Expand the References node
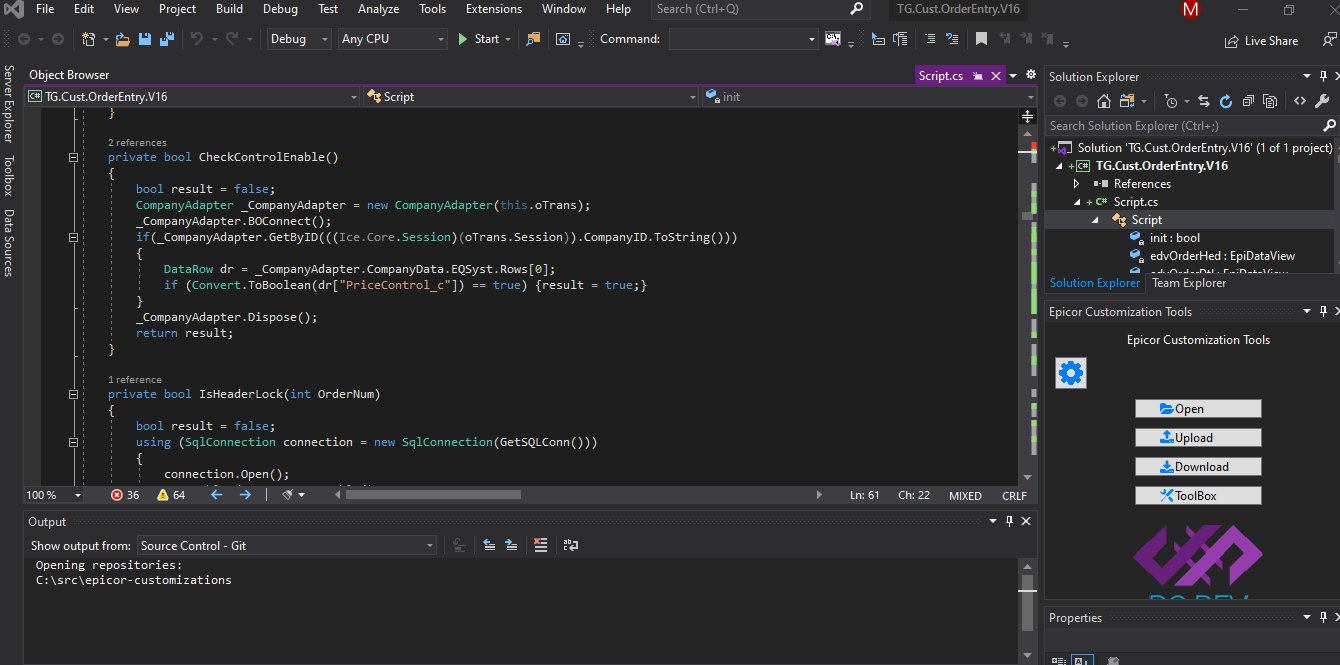Image resolution: width=1340 pixels, height=665 pixels. [1076, 184]
